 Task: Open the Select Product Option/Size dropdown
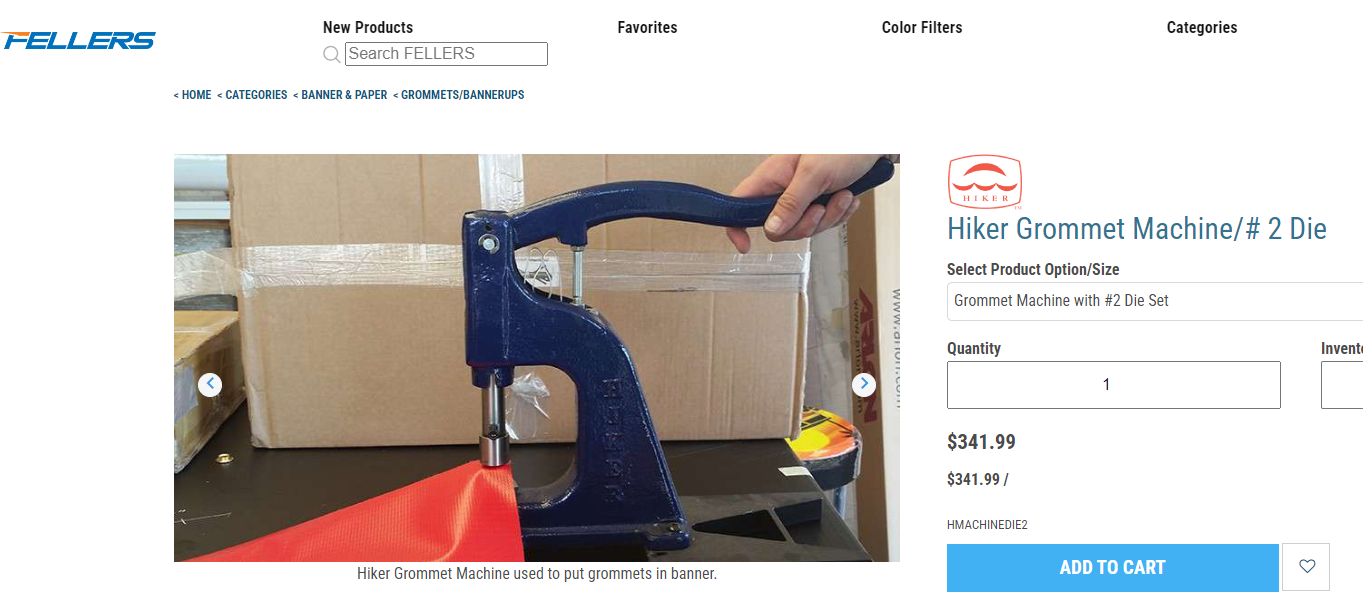tap(1155, 301)
